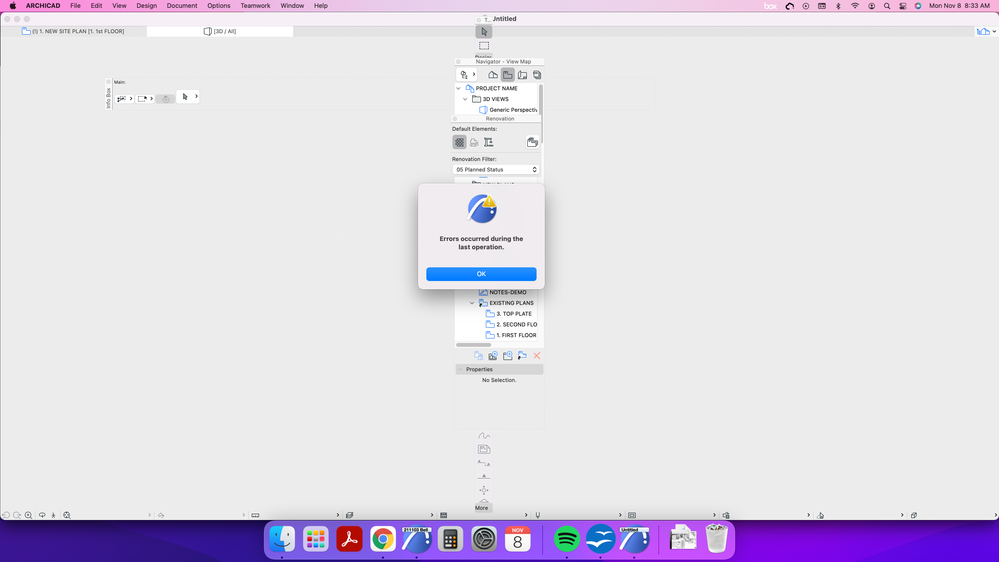The image size is (999, 562).
Task: Open the Teamwork menu
Action: pyautogui.click(x=255, y=6)
